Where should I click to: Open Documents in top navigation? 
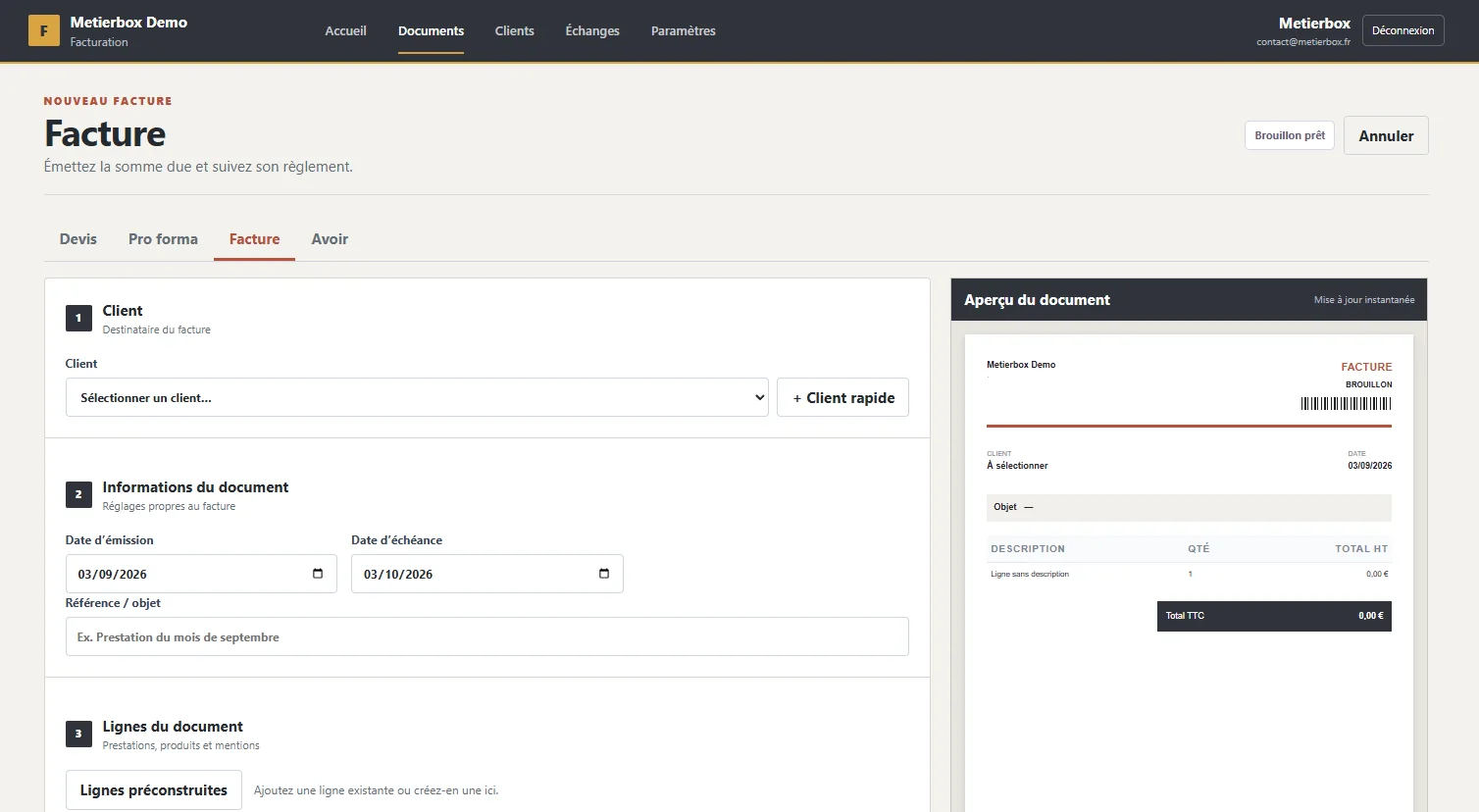[431, 30]
